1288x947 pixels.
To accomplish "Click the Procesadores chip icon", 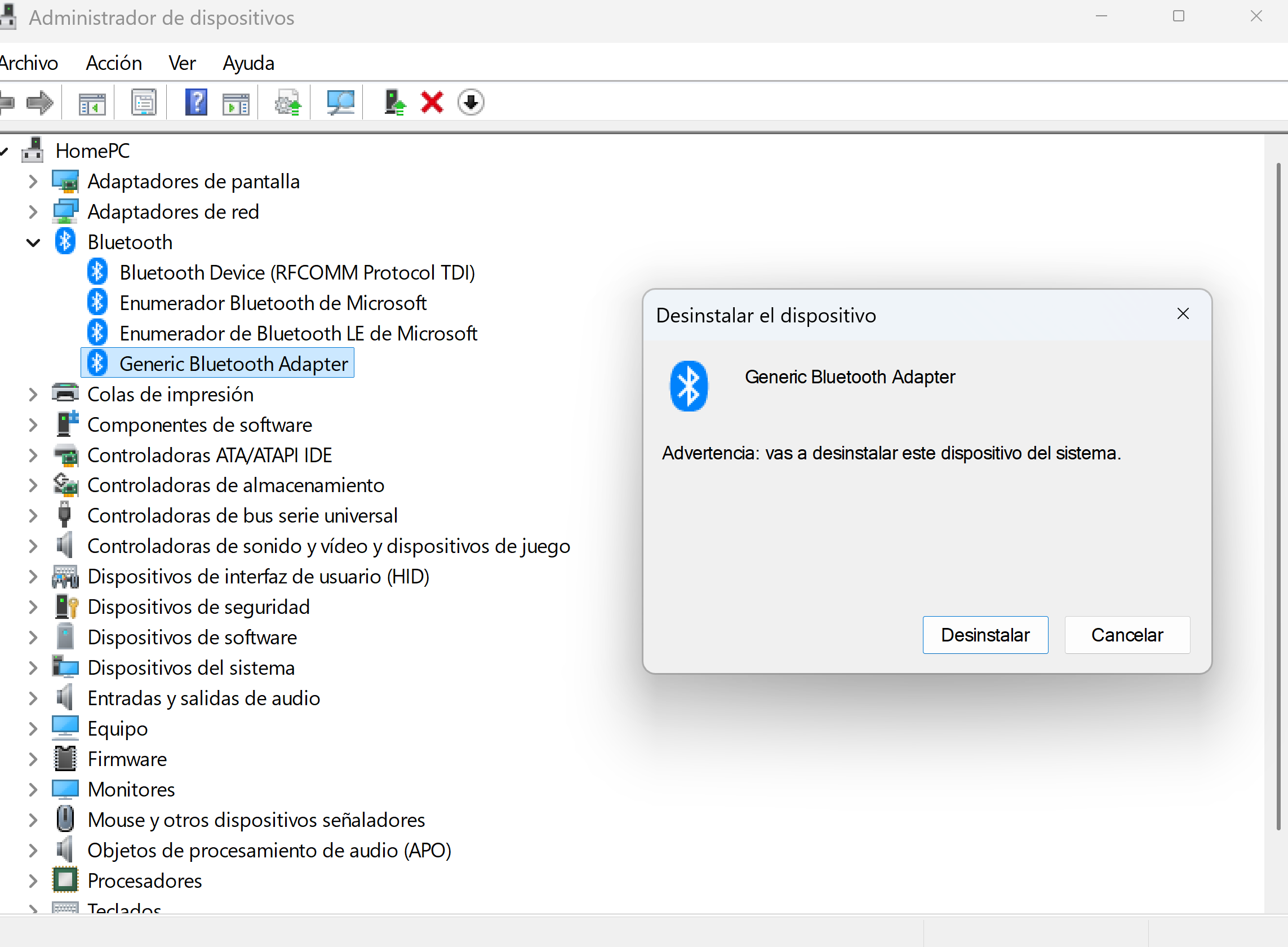I will pos(65,880).
